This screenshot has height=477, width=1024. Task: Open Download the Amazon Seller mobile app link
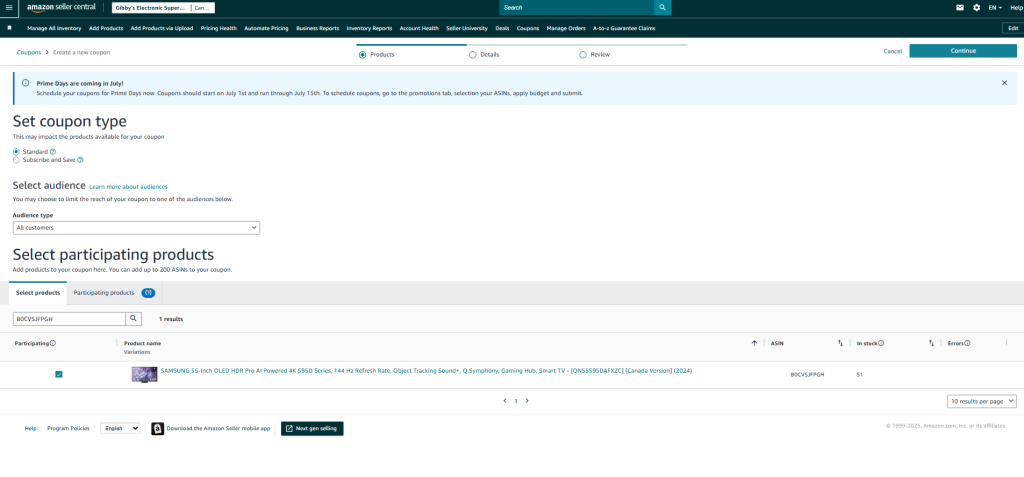pos(218,429)
